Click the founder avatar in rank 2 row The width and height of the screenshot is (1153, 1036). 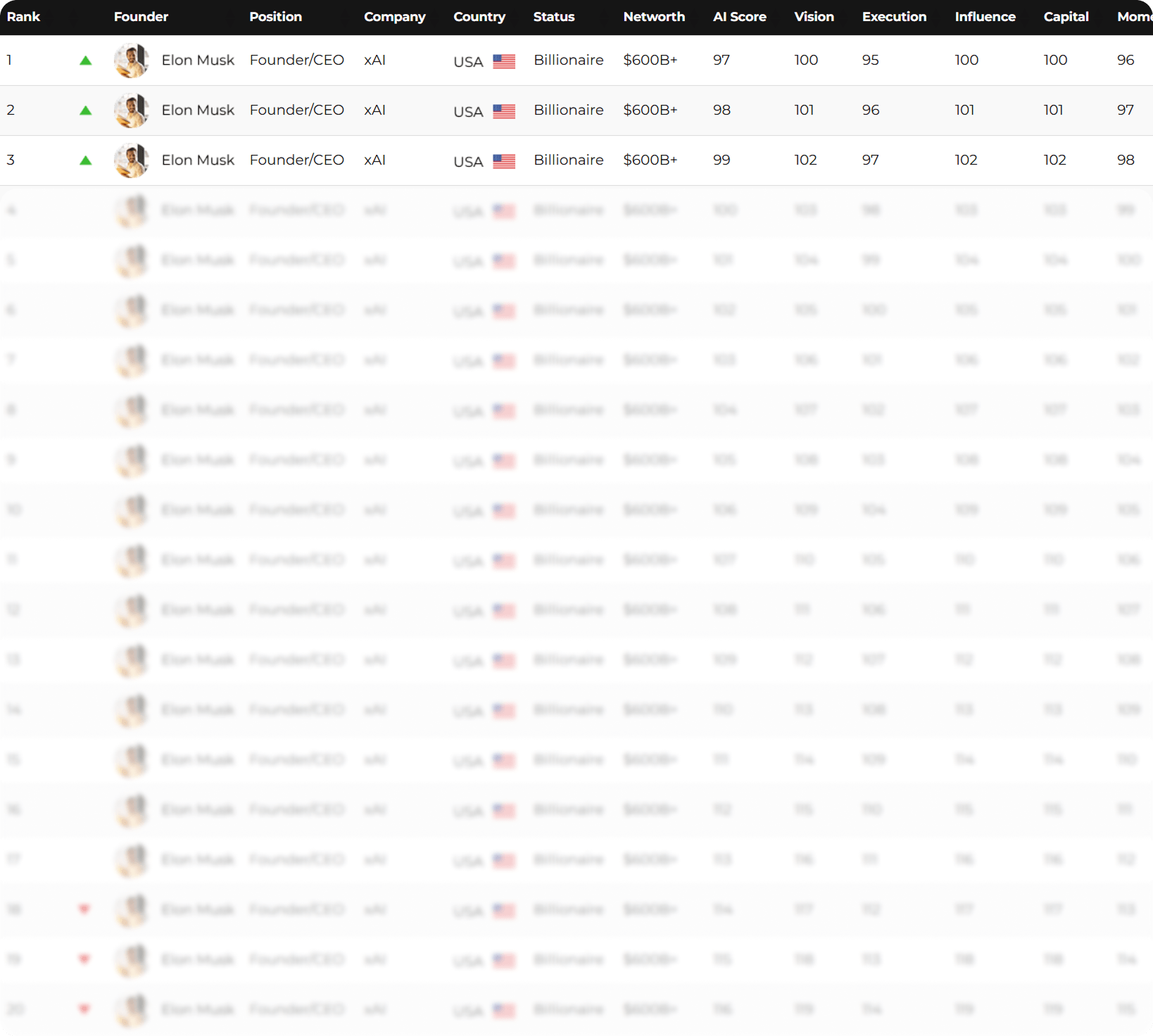132,110
